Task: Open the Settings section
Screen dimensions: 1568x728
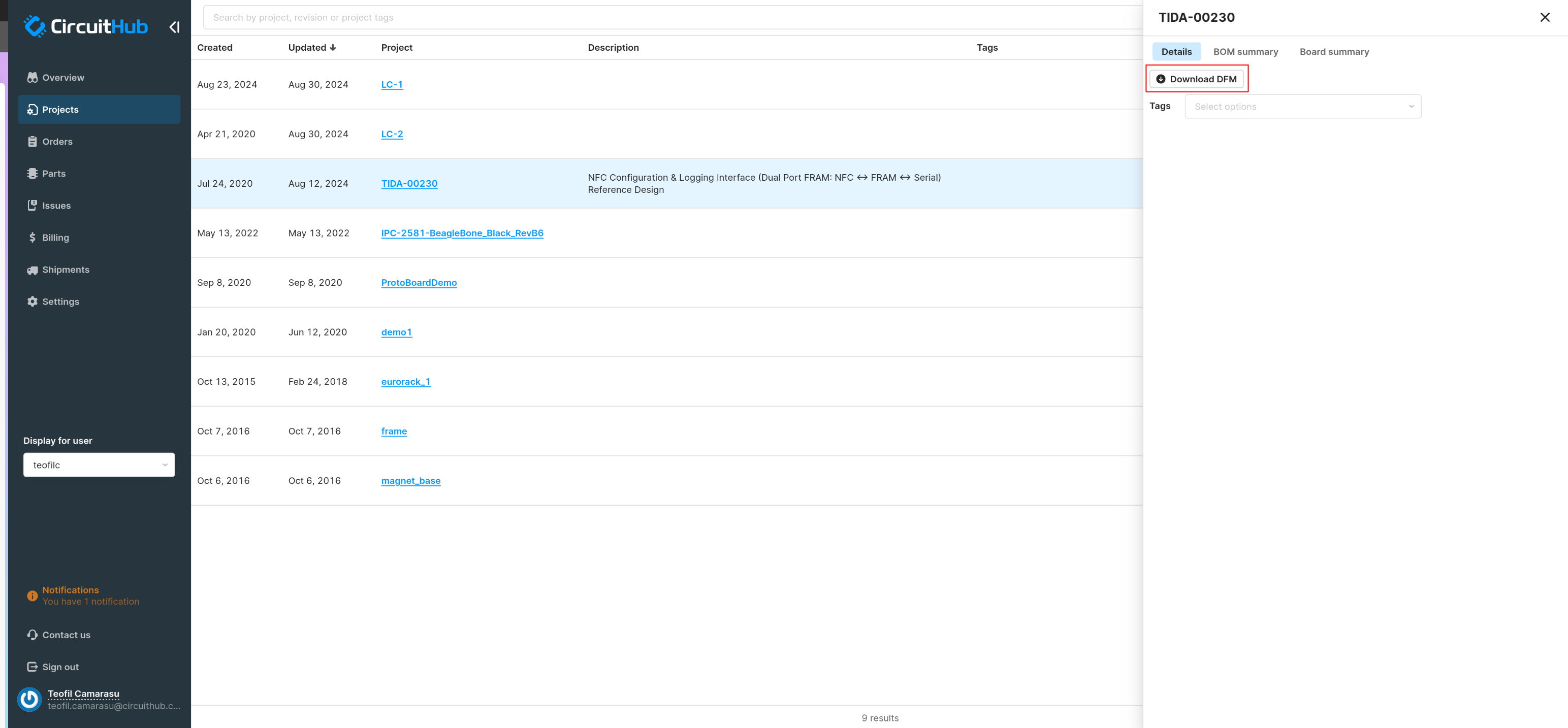Action: click(60, 301)
